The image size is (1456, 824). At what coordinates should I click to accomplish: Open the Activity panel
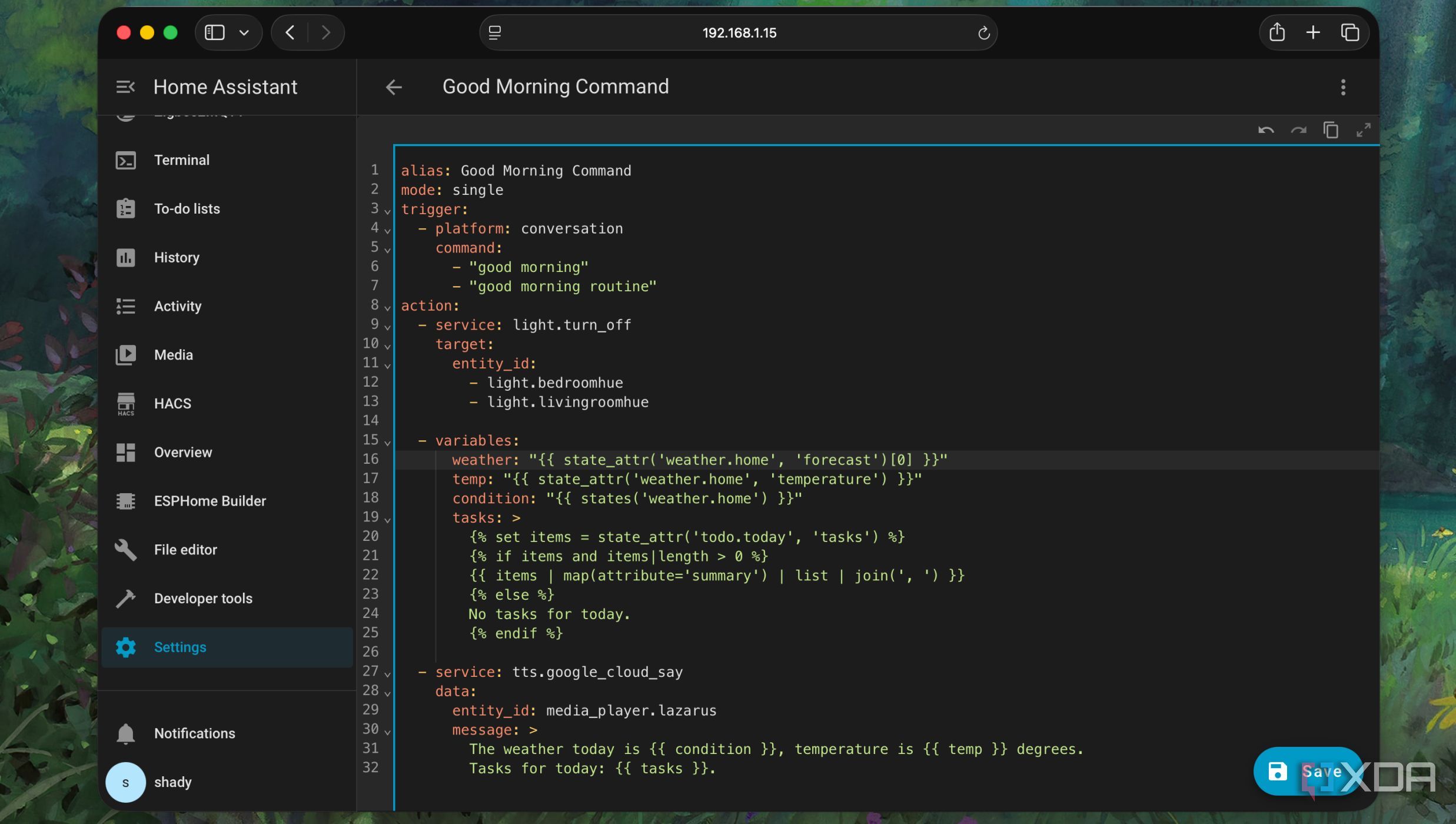(227, 306)
